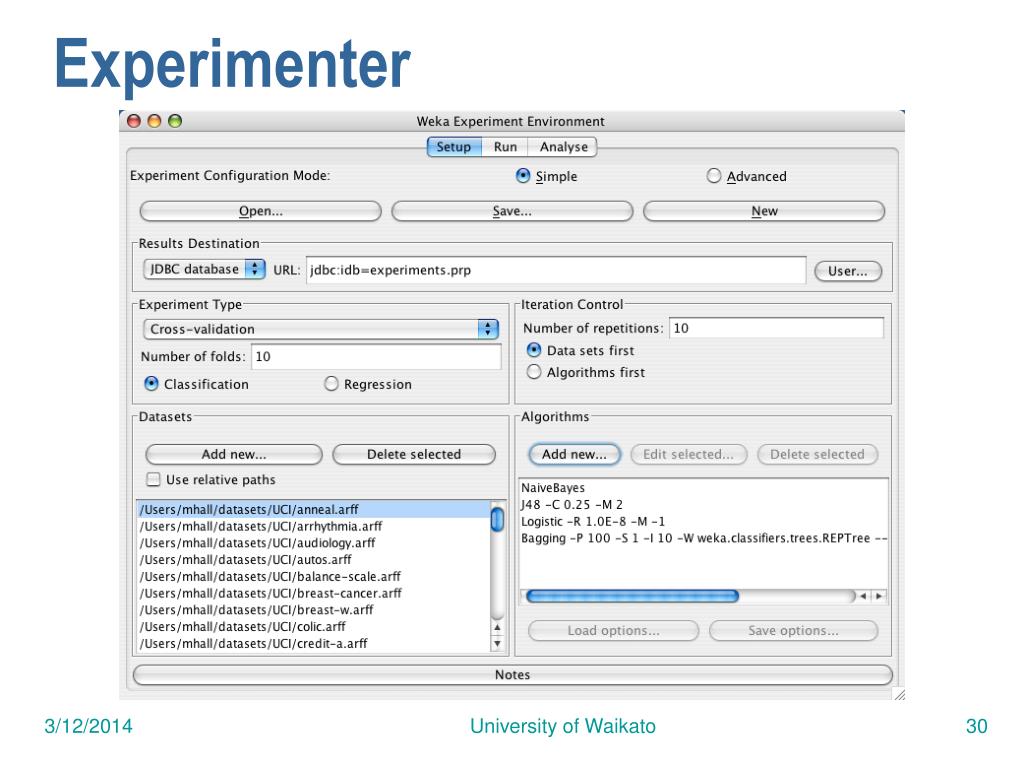
Task: Select the autos.arff dataset row
Action: pyautogui.click(x=313, y=560)
